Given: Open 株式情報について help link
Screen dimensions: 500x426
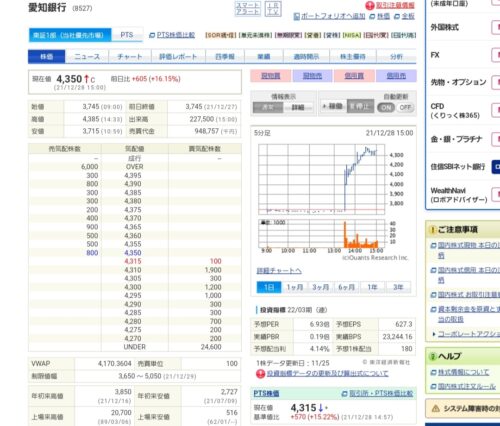Looking at the screenshot, I should coord(463,372).
